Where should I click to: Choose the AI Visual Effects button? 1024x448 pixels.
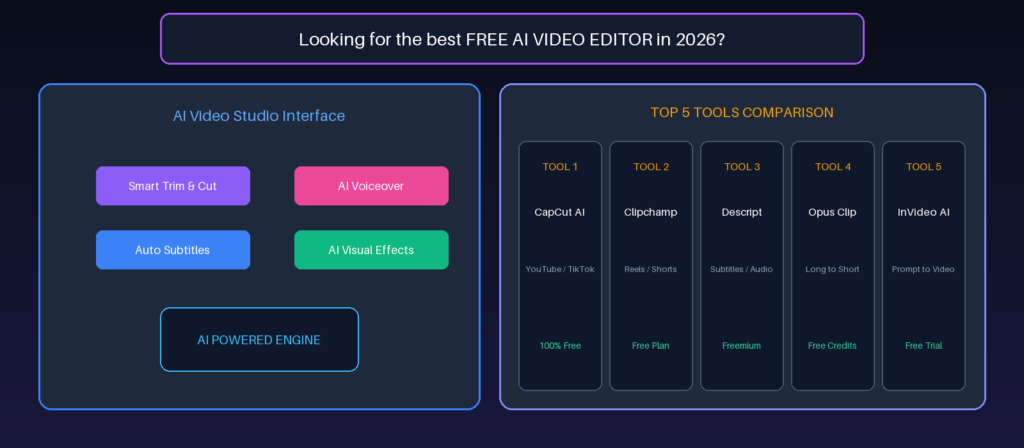tap(371, 250)
